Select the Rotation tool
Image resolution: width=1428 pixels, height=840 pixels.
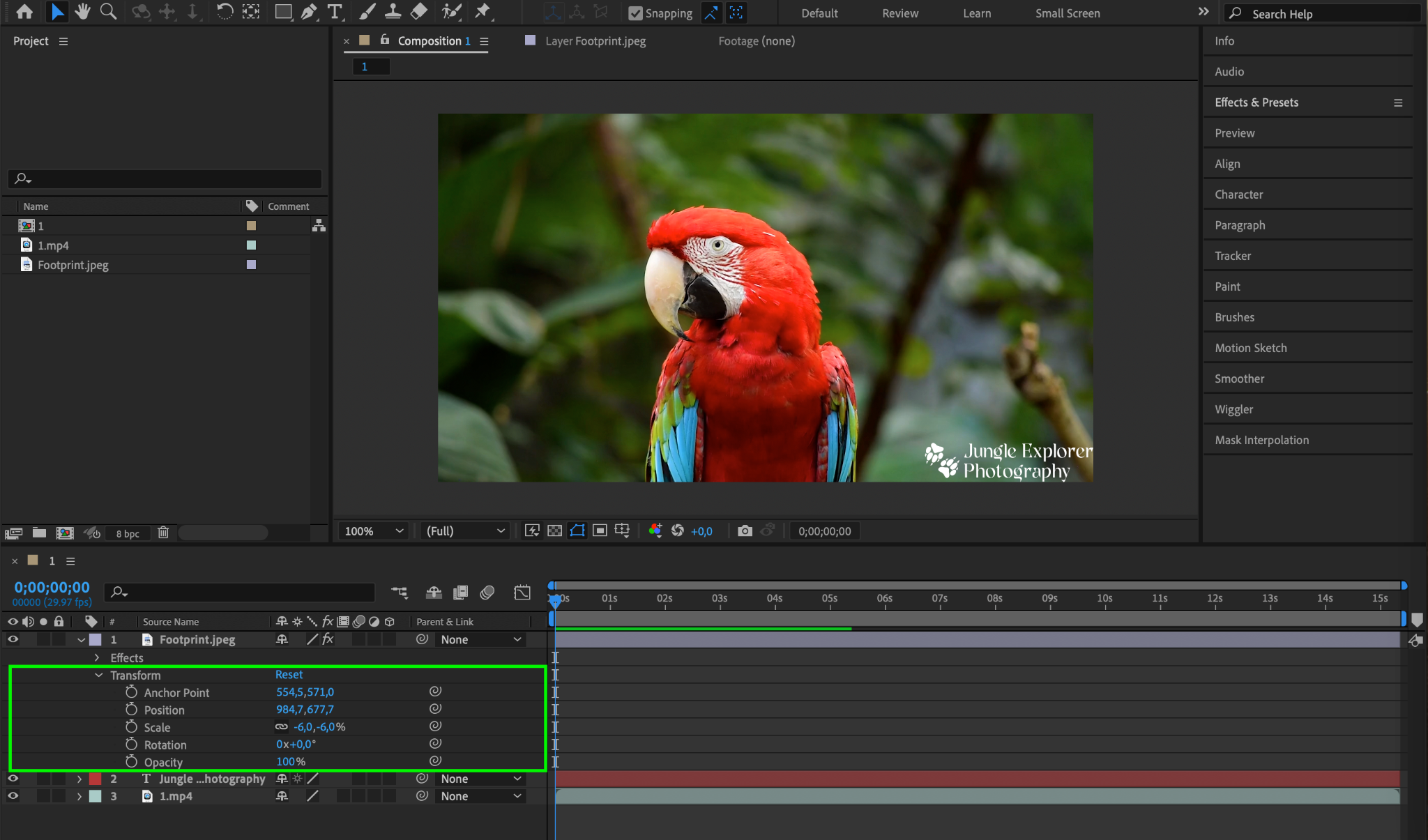pos(225,12)
